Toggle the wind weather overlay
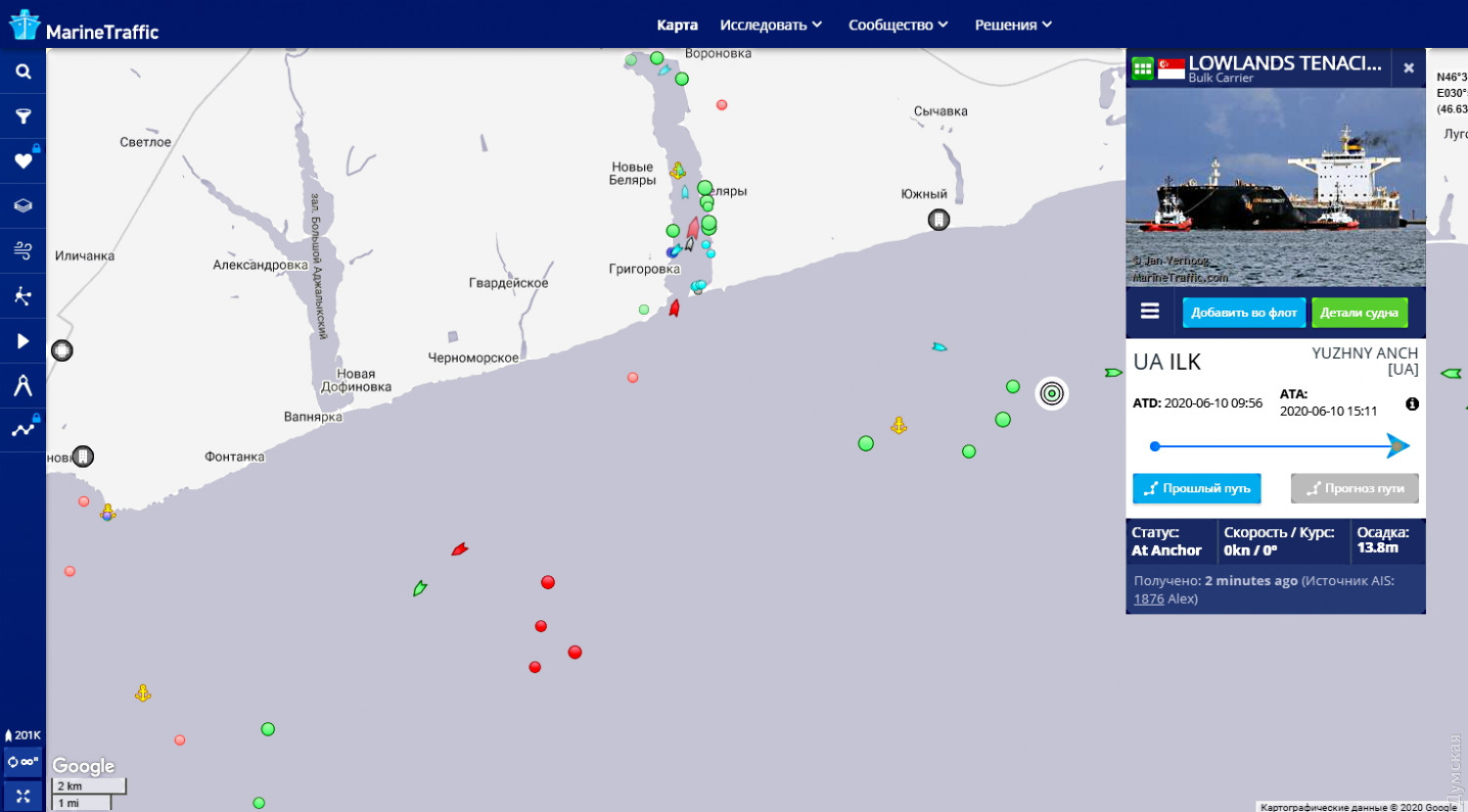This screenshot has width=1468, height=812. point(23,250)
